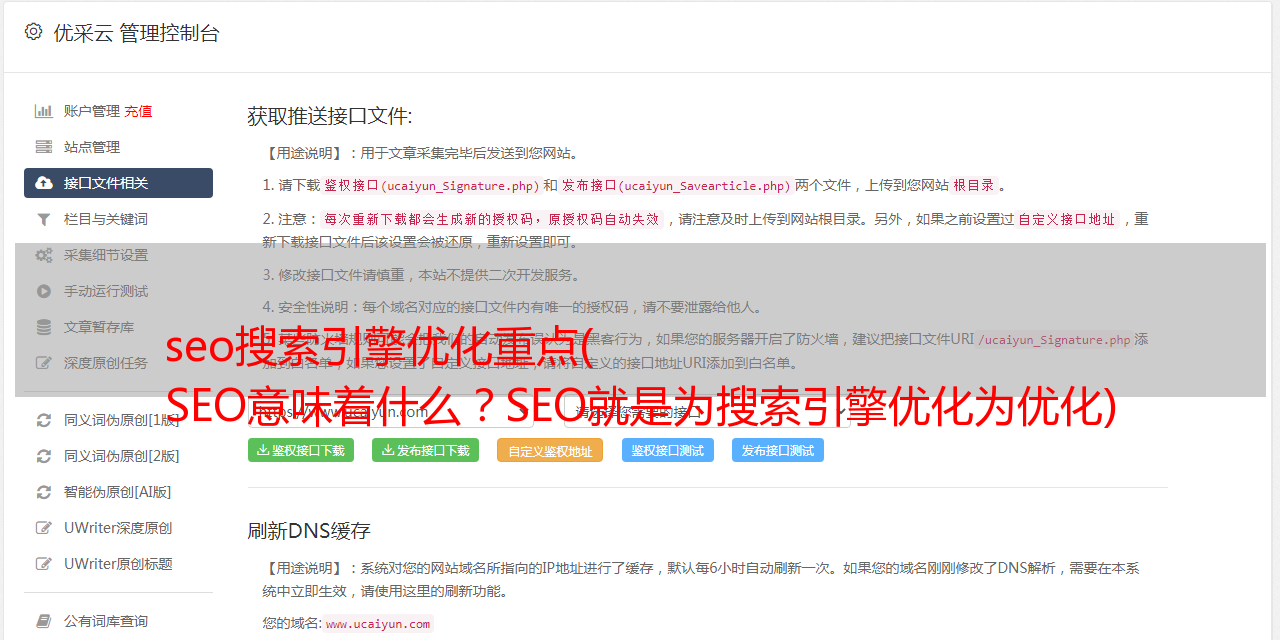
Task: Click the 优采云 管理控制台 header title
Action: pyautogui.click(x=136, y=33)
